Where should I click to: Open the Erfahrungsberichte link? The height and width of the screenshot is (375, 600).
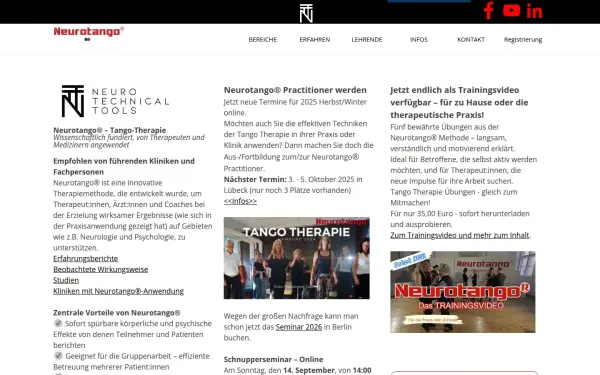tap(85, 259)
